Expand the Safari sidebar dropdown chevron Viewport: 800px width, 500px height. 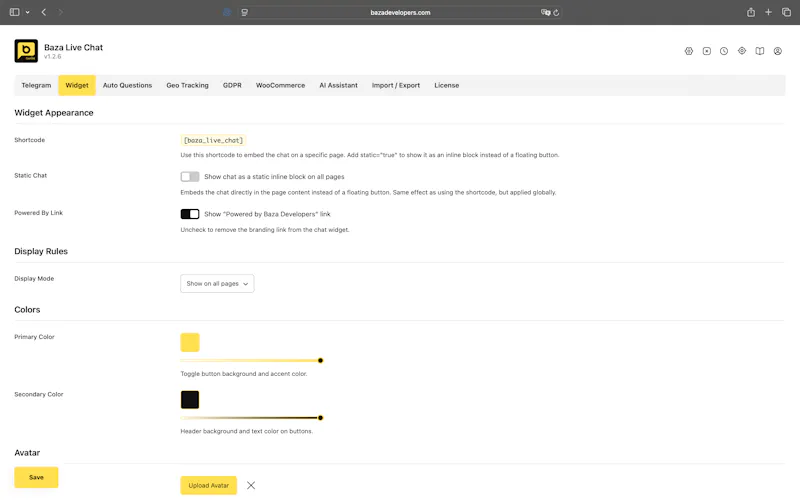point(28,12)
